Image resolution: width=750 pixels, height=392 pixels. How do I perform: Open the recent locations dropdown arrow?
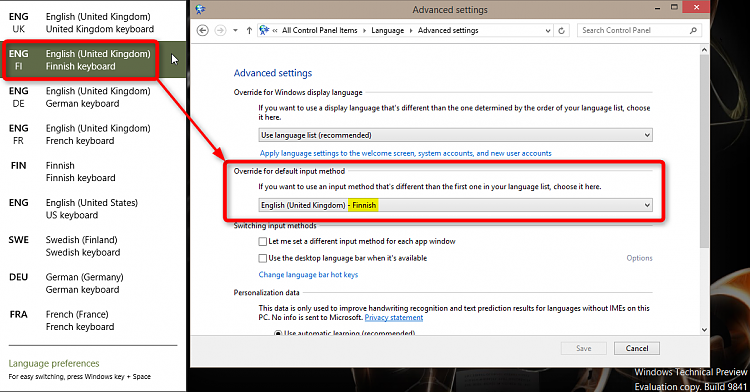coord(235,31)
